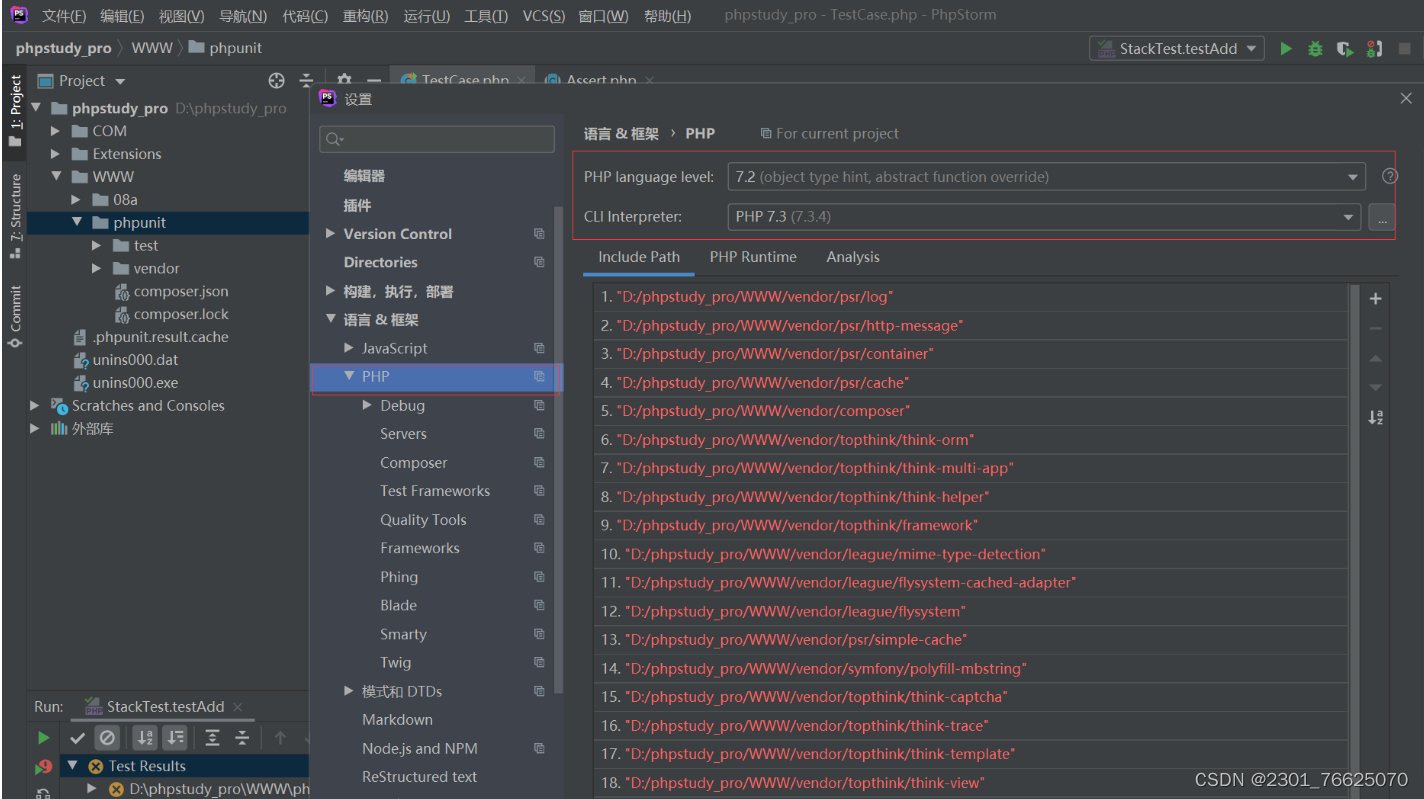Screen dimensions: 1424x799
Task: Open Commit tool window from left stripe
Action: point(15,315)
